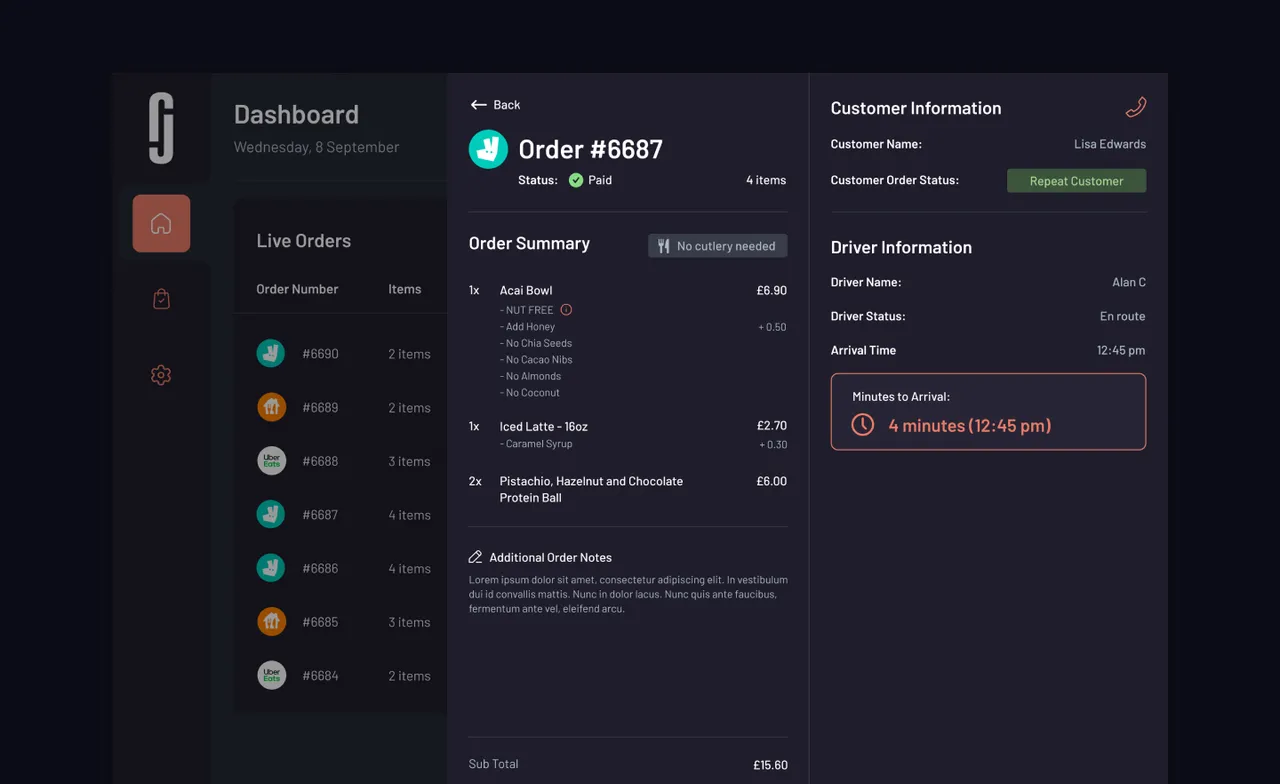Select order number #6685 in Live Orders
The image size is (1280, 784).
(320, 622)
